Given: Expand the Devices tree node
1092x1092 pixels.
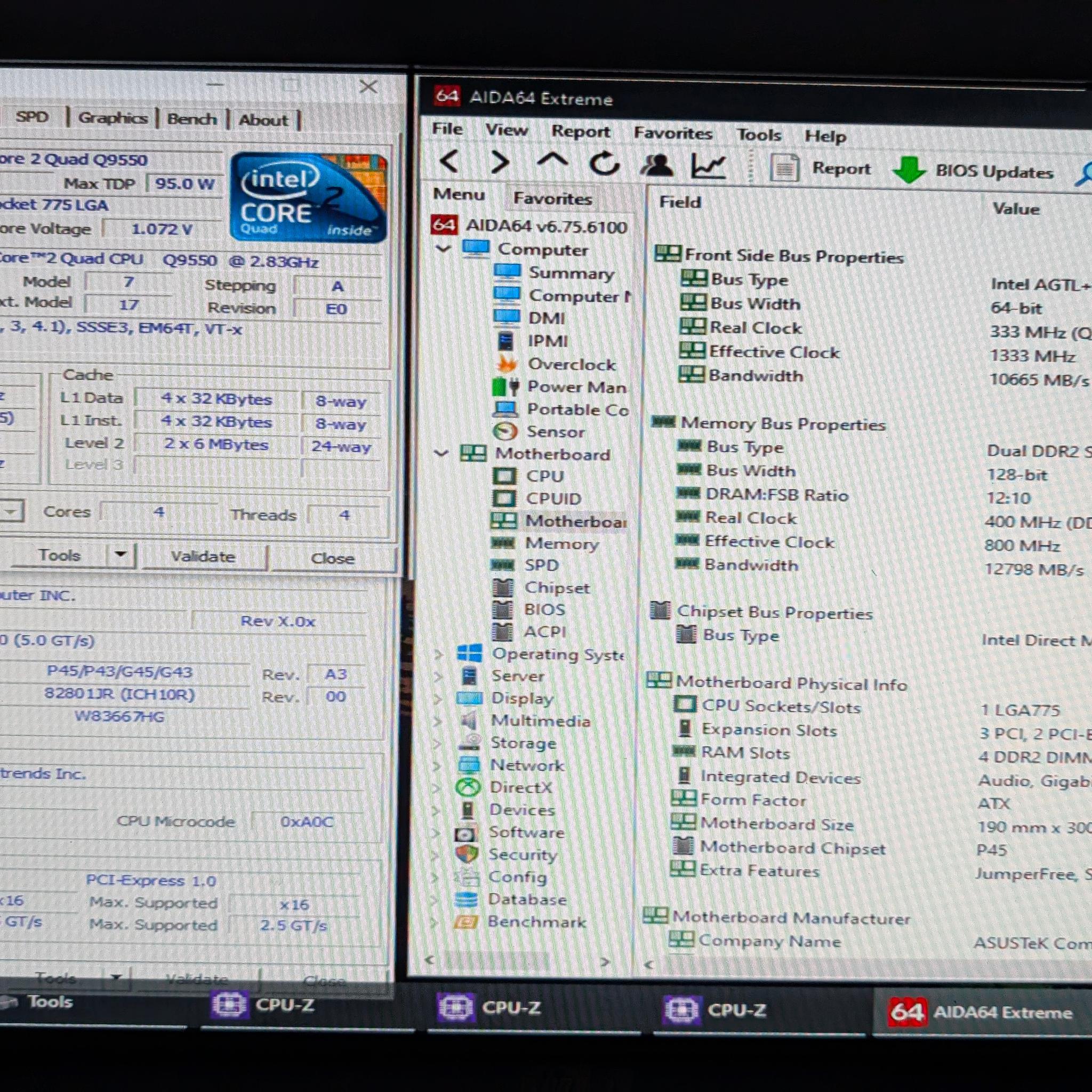Looking at the screenshot, I should pyautogui.click(x=436, y=810).
